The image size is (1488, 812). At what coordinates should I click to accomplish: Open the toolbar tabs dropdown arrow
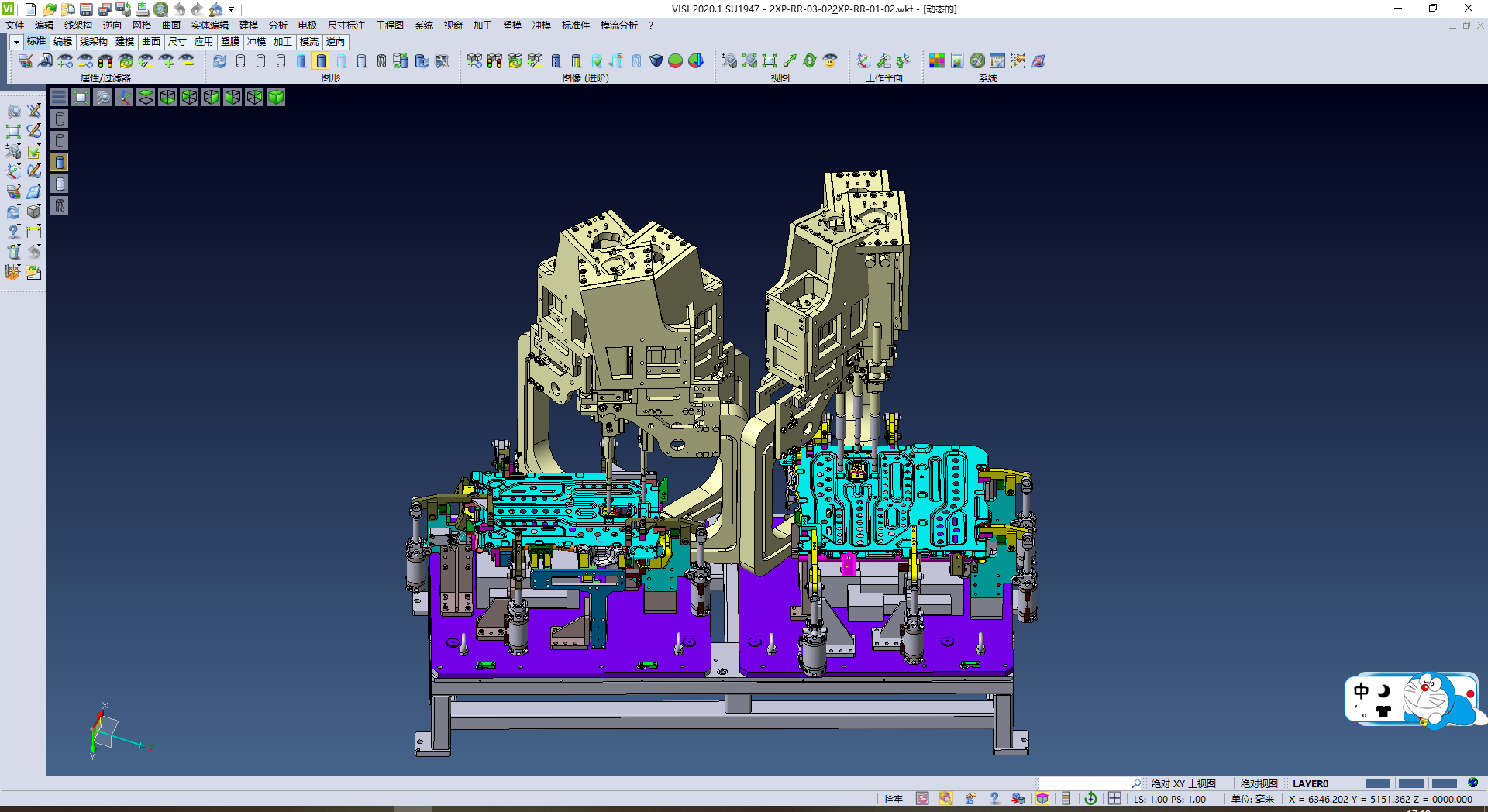pyautogui.click(x=15, y=42)
